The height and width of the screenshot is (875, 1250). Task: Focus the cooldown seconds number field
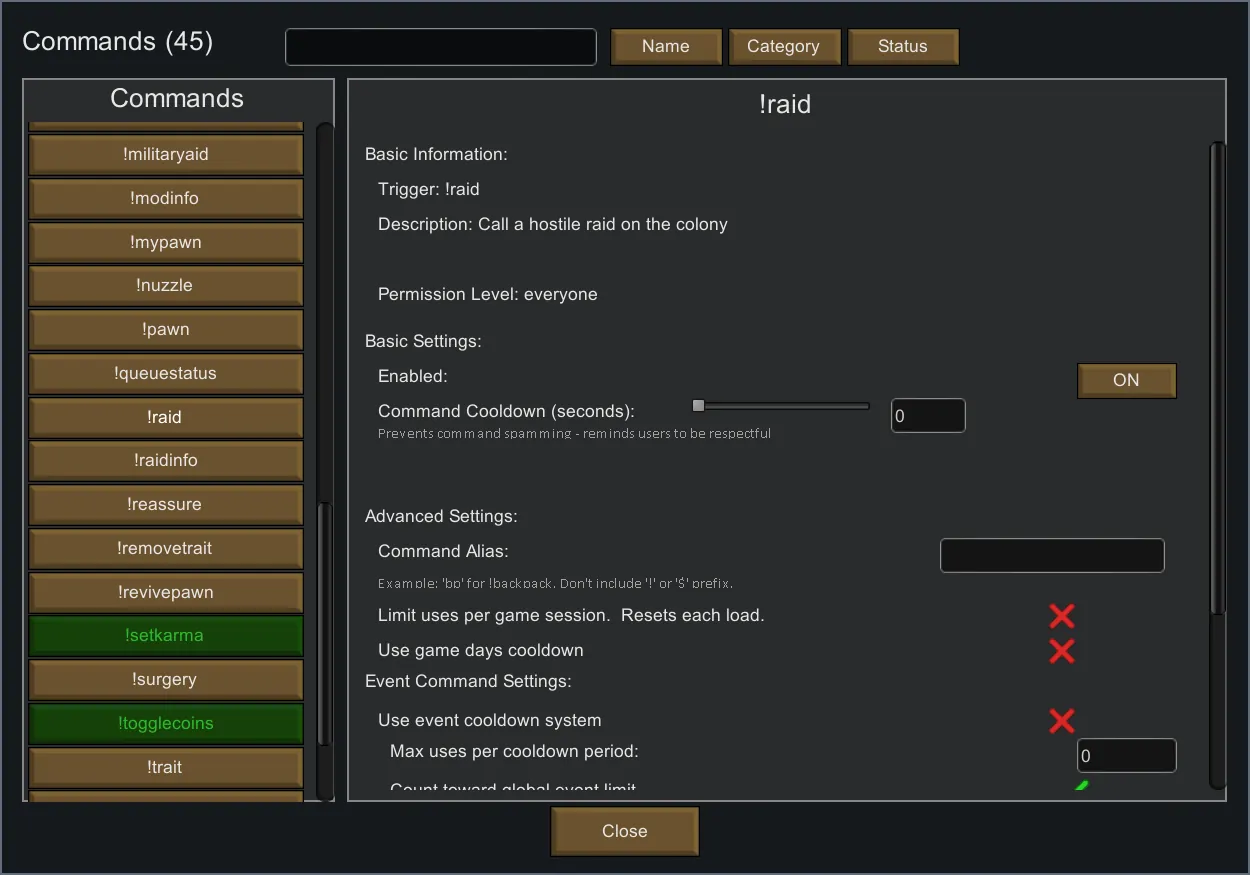[928, 416]
